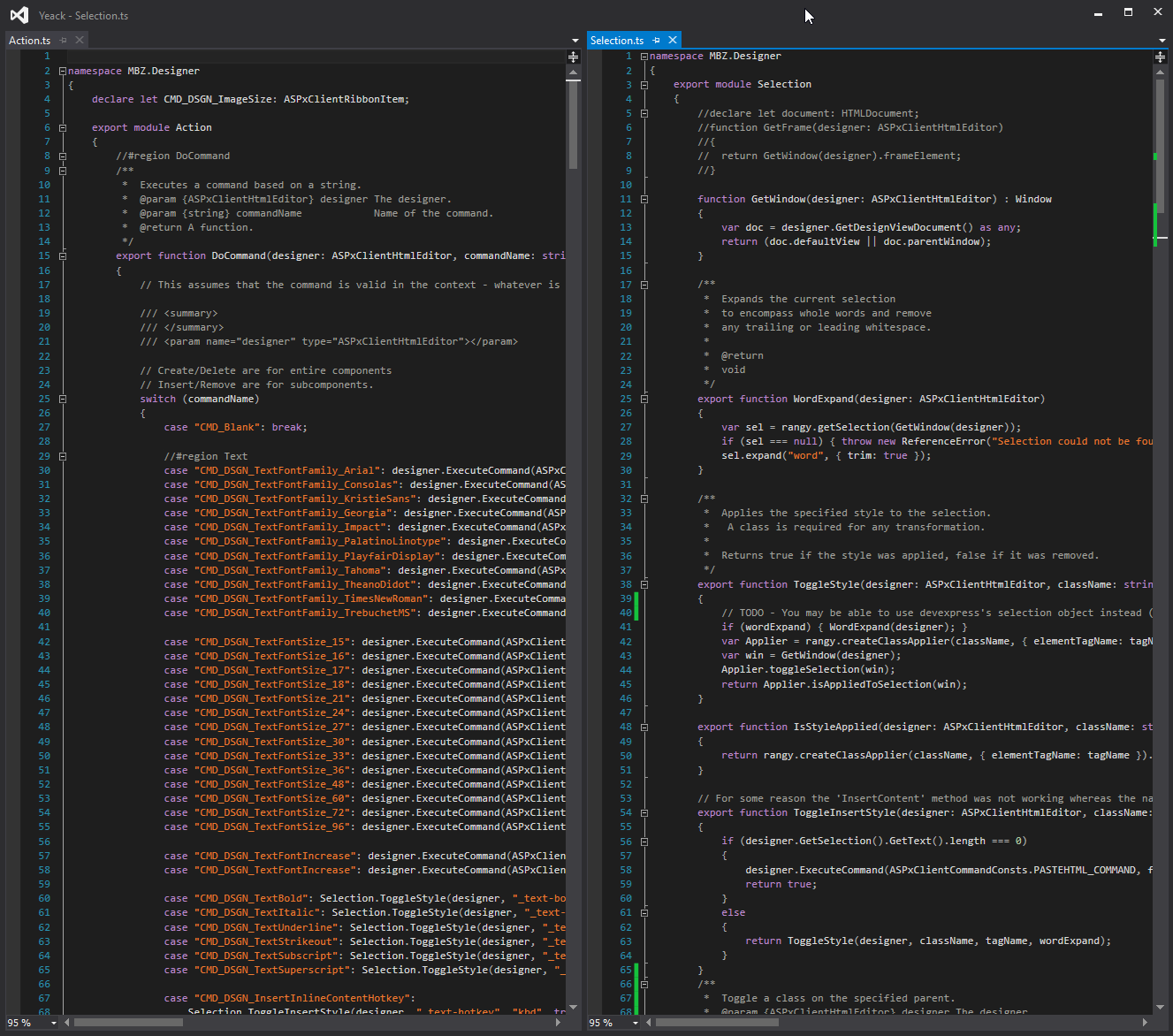This screenshot has height=1036, width=1173.
Task: Close the Selection.ts tab
Action: click(x=673, y=40)
